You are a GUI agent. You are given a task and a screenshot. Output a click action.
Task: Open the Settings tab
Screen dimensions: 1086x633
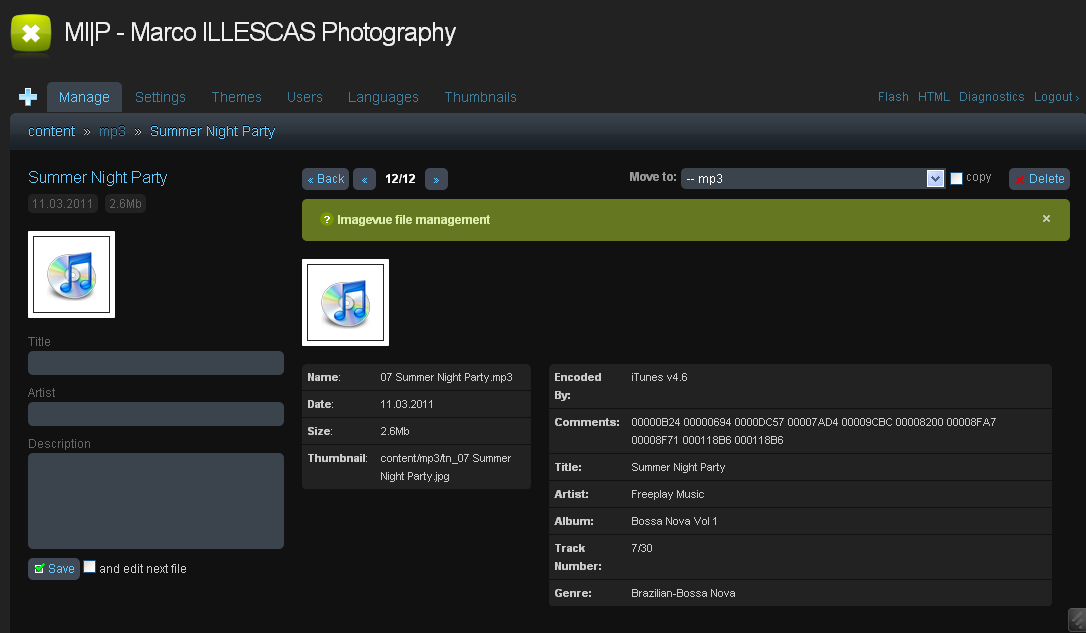click(160, 97)
